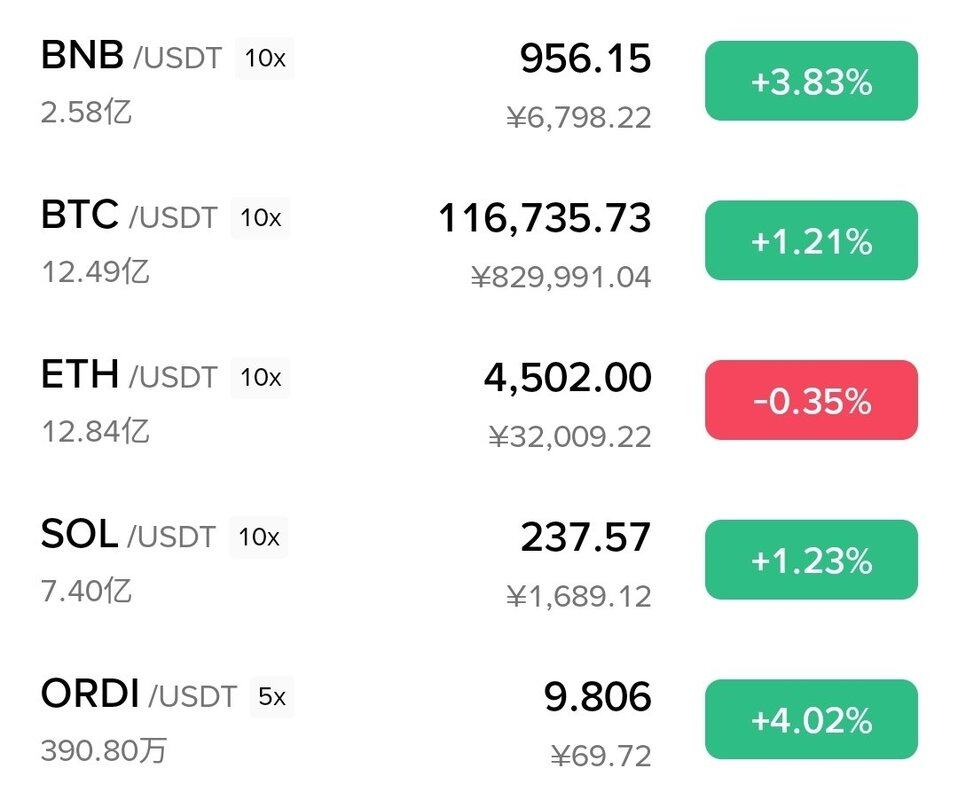
Task: Tap the BTC +1.21% change button
Action: (811, 240)
